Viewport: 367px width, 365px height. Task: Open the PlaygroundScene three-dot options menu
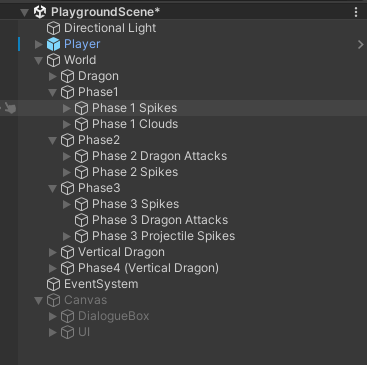pos(356,12)
